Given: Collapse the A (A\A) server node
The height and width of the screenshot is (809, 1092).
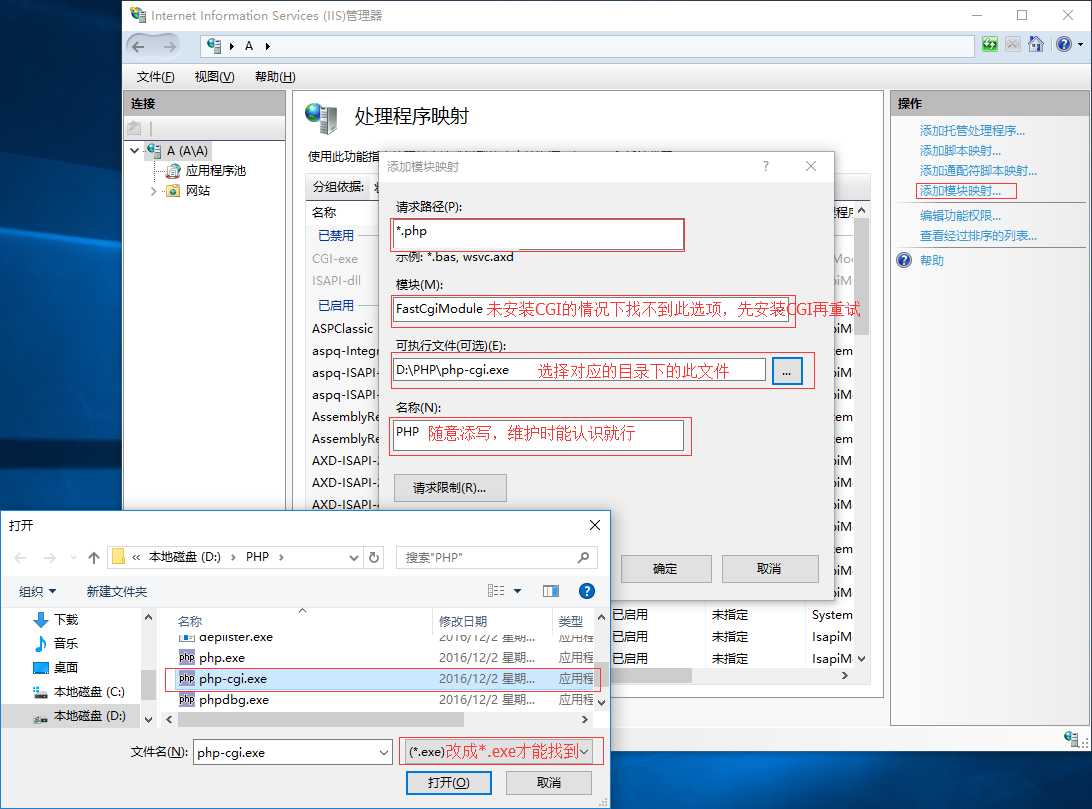Looking at the screenshot, I should (x=135, y=150).
